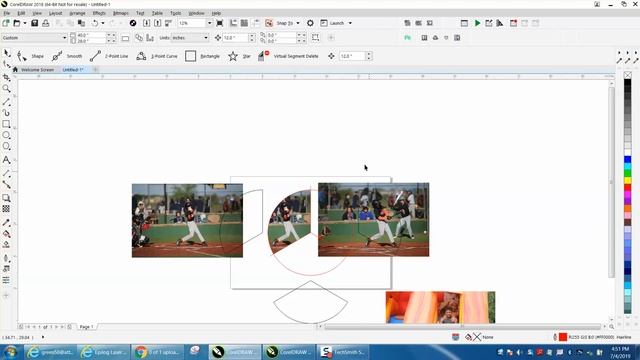The height and width of the screenshot is (360, 640).
Task: Select the Ellipse tool
Action: click(7, 135)
